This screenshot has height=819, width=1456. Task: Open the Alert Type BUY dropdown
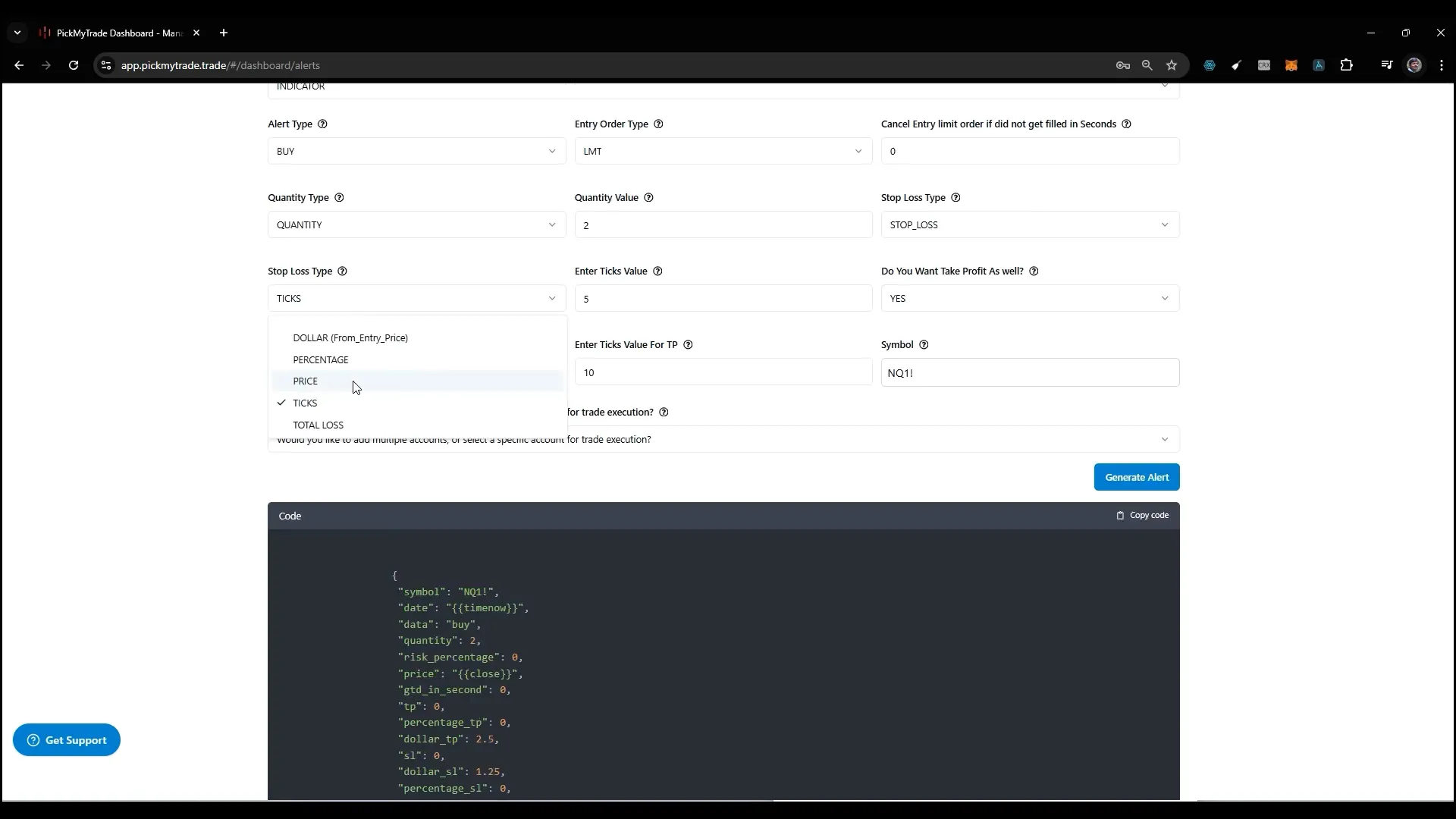pos(416,151)
